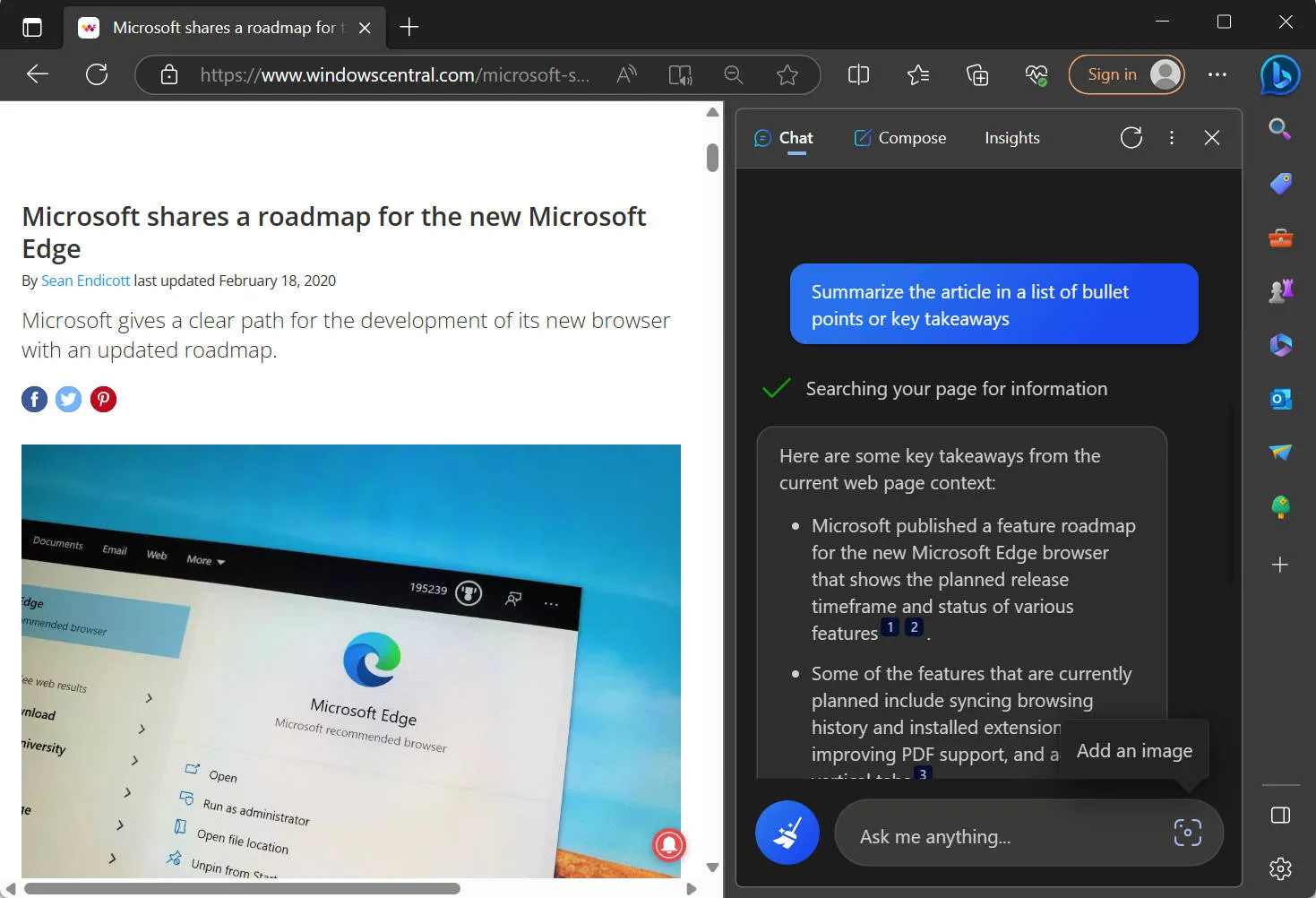Open Drop via the paper plane icon

pyautogui.click(x=1280, y=453)
